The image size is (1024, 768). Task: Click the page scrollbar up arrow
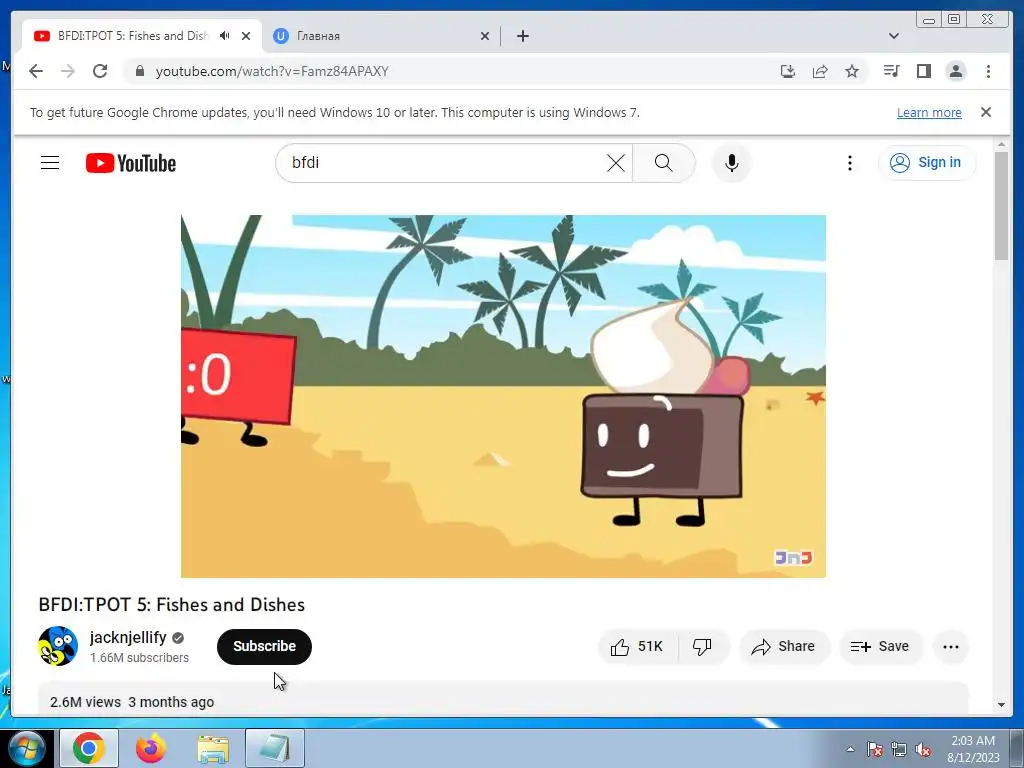1001,144
